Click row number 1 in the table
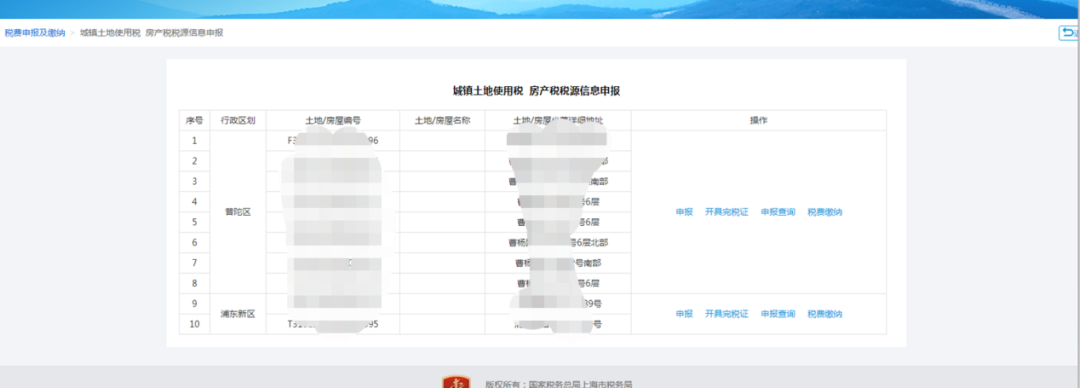This screenshot has height=388, width=1080. tap(194, 141)
